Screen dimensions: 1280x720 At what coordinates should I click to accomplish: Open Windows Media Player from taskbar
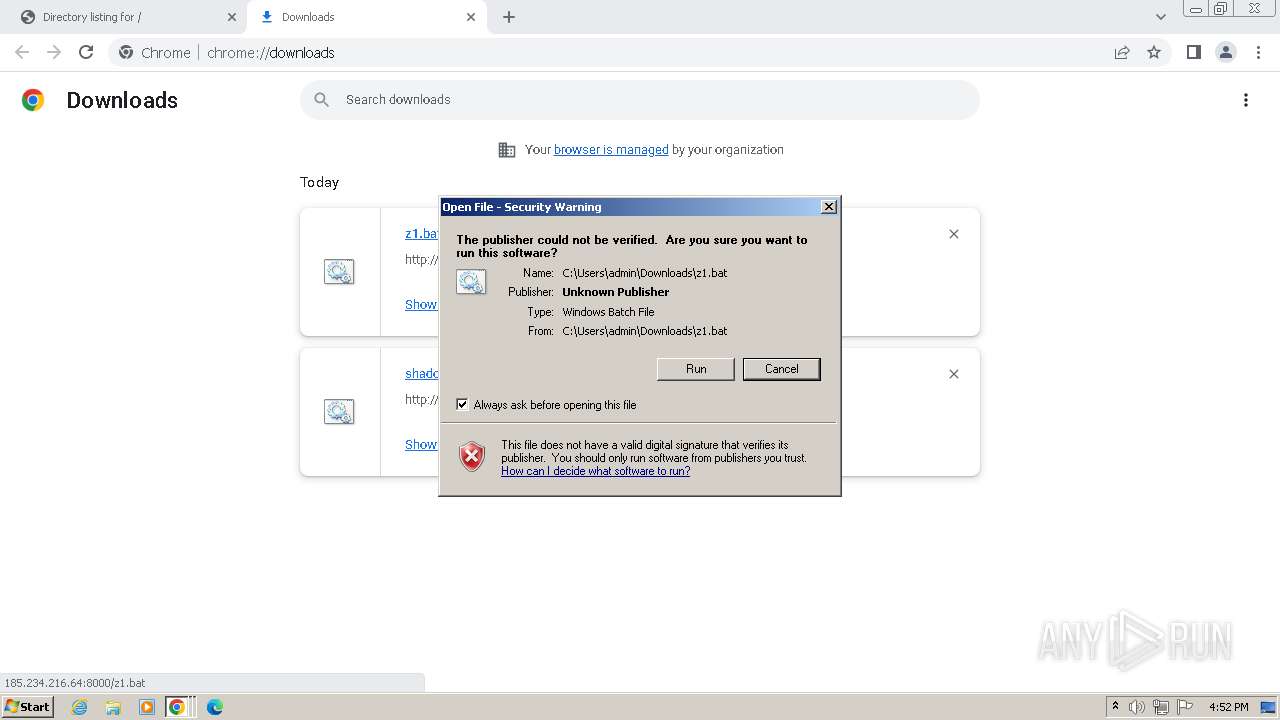147,707
